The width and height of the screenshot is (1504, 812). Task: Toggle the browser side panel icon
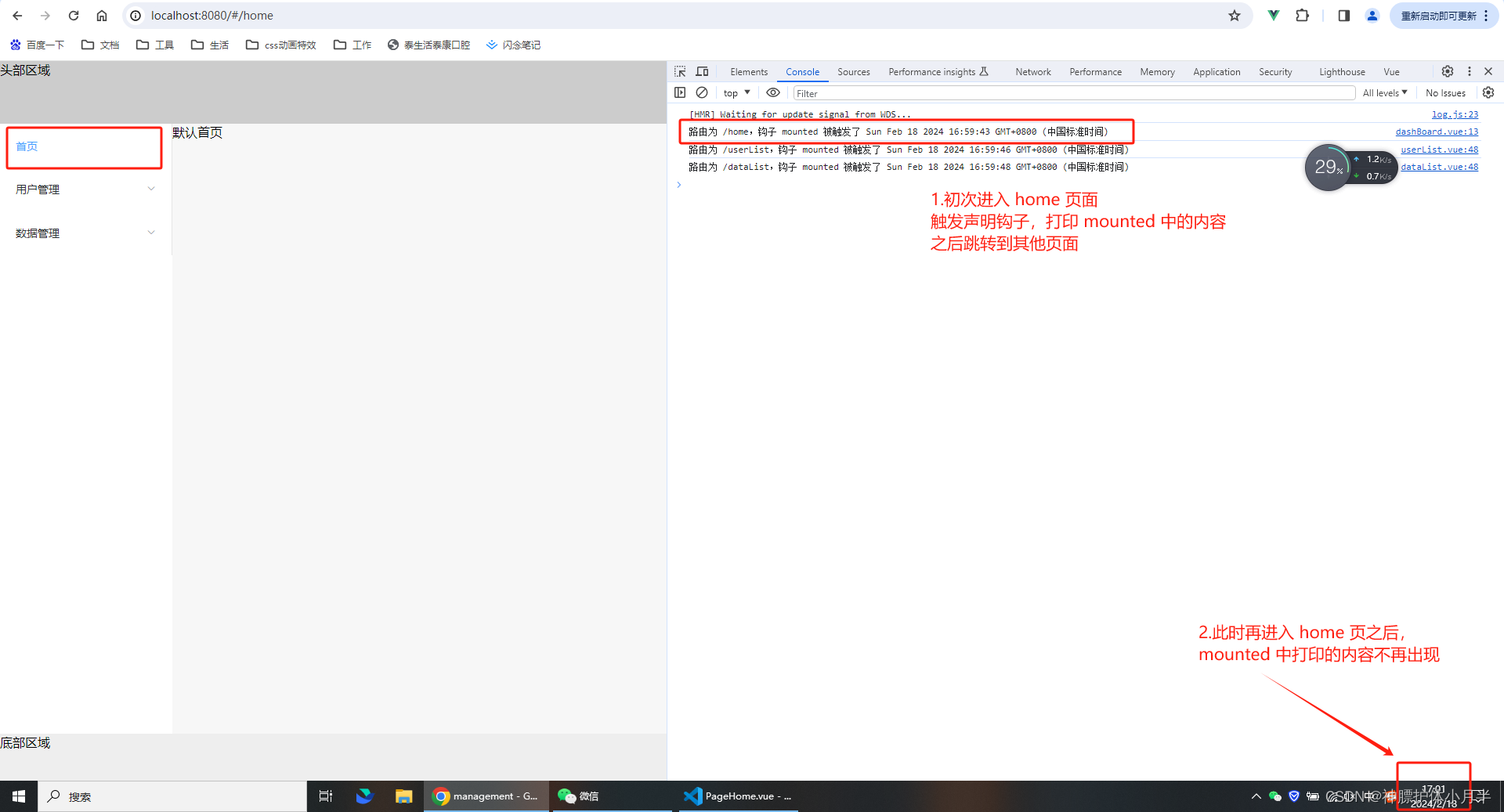[x=1344, y=16]
